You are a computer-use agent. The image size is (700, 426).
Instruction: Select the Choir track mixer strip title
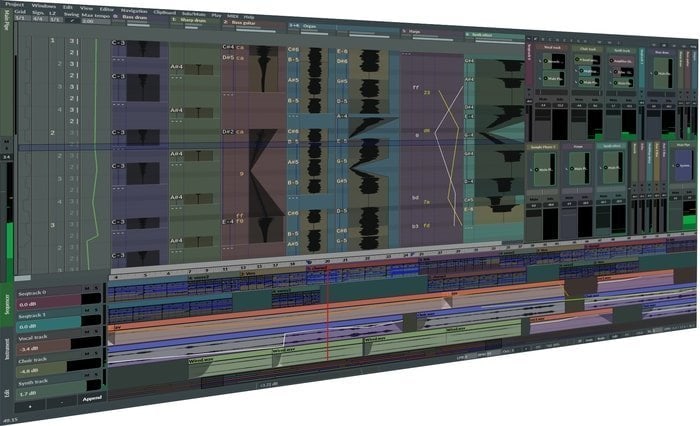pyautogui.click(x=588, y=49)
